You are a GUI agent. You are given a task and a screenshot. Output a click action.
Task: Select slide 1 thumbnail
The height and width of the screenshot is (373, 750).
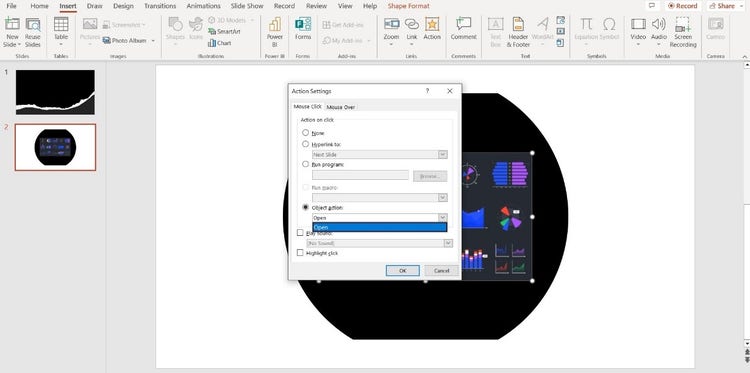pyautogui.click(x=55, y=92)
